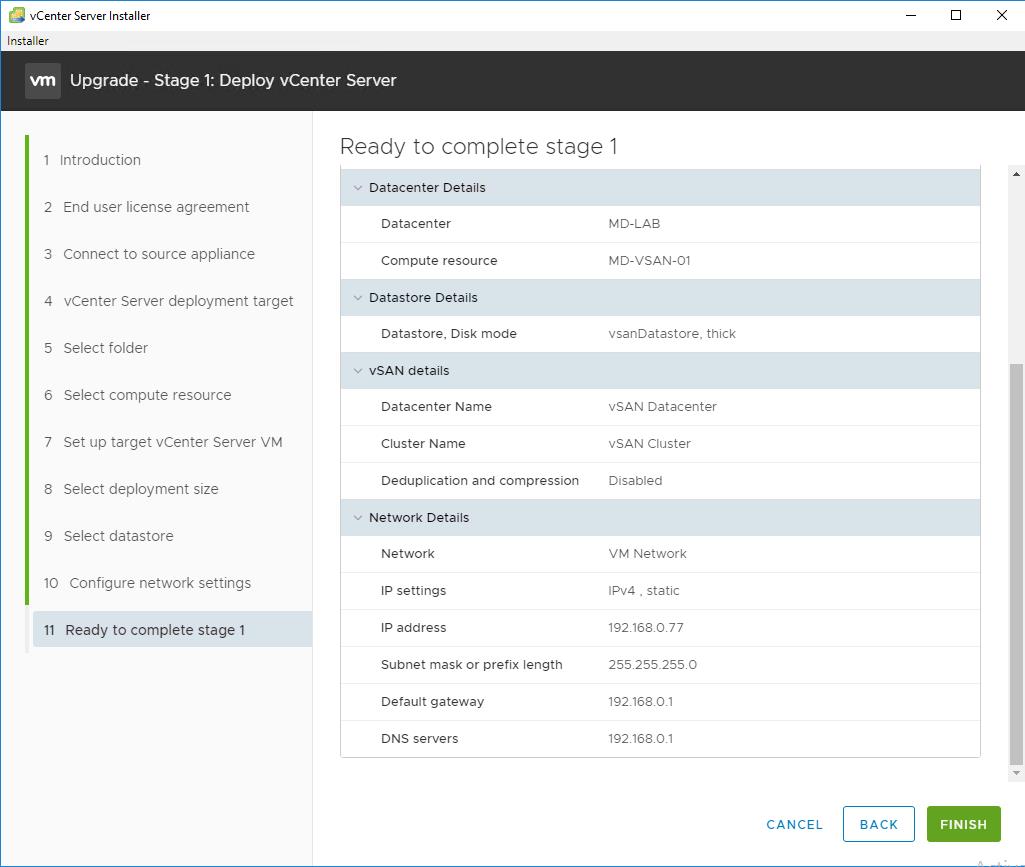Viewport: 1025px width, 867px height.
Task: Click the VM Network value
Action: (x=647, y=554)
